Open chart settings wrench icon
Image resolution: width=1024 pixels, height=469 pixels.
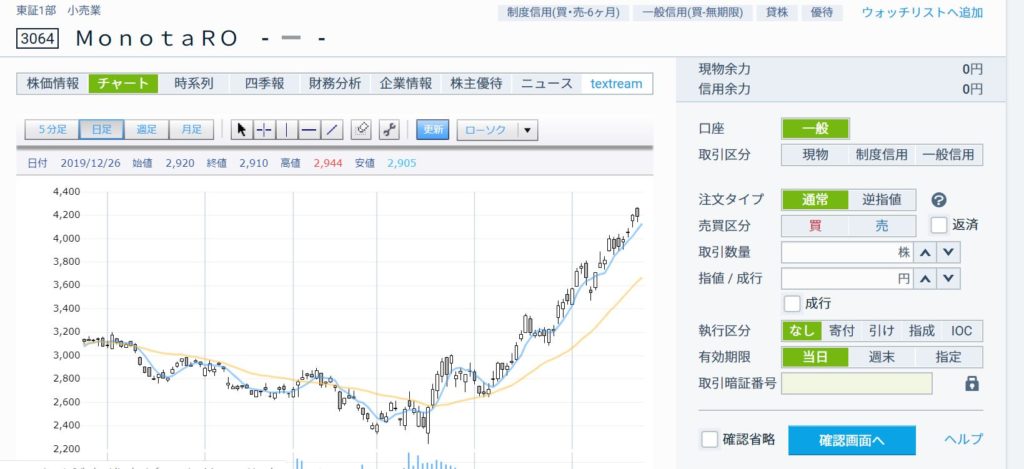point(389,129)
